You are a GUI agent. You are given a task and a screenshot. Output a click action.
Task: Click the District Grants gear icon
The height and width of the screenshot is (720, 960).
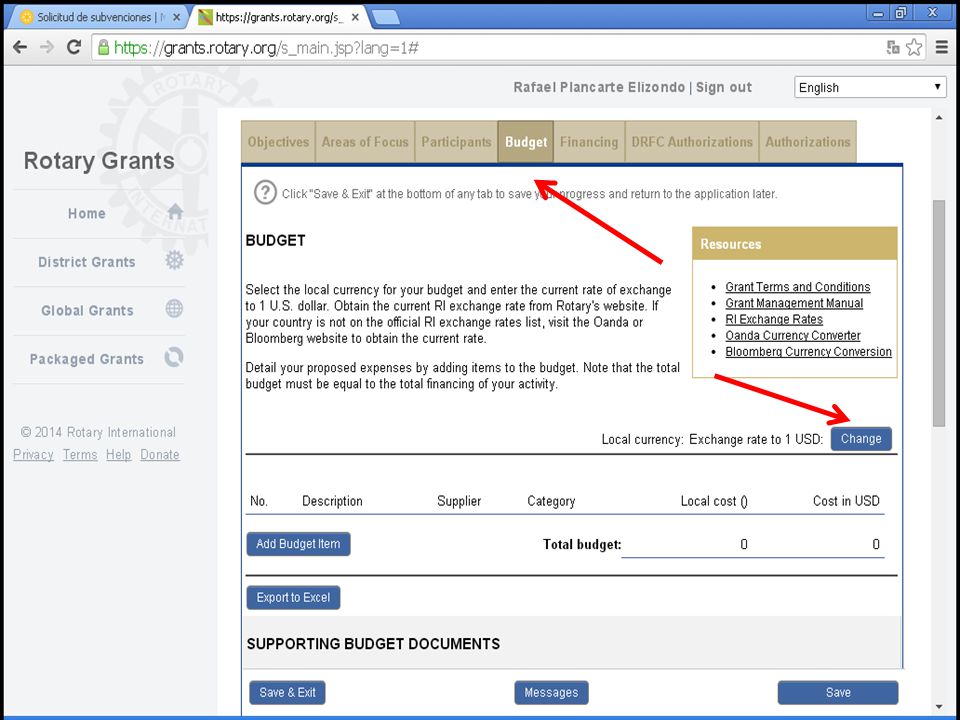(x=174, y=260)
